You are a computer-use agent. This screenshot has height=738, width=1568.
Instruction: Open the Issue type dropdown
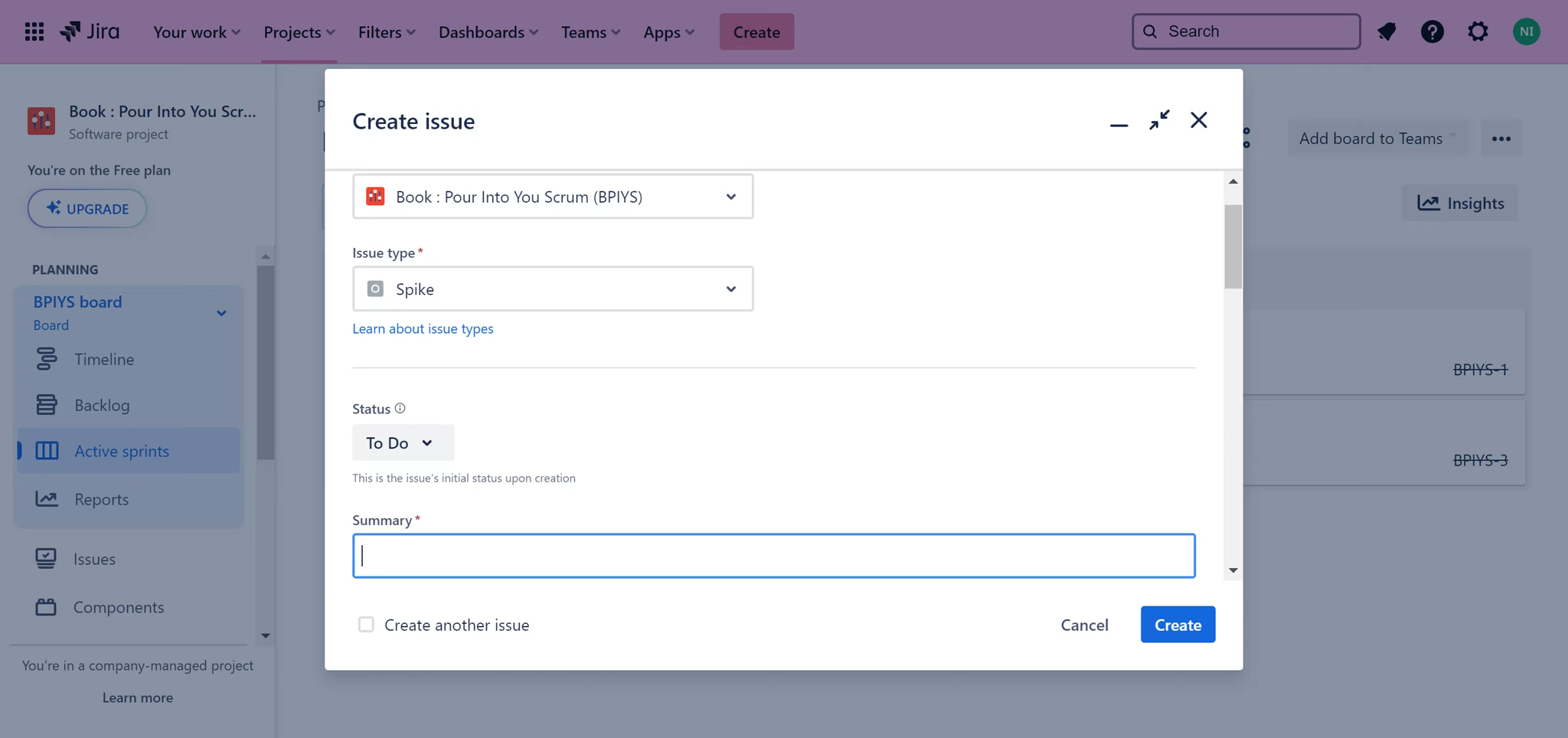[x=553, y=289]
